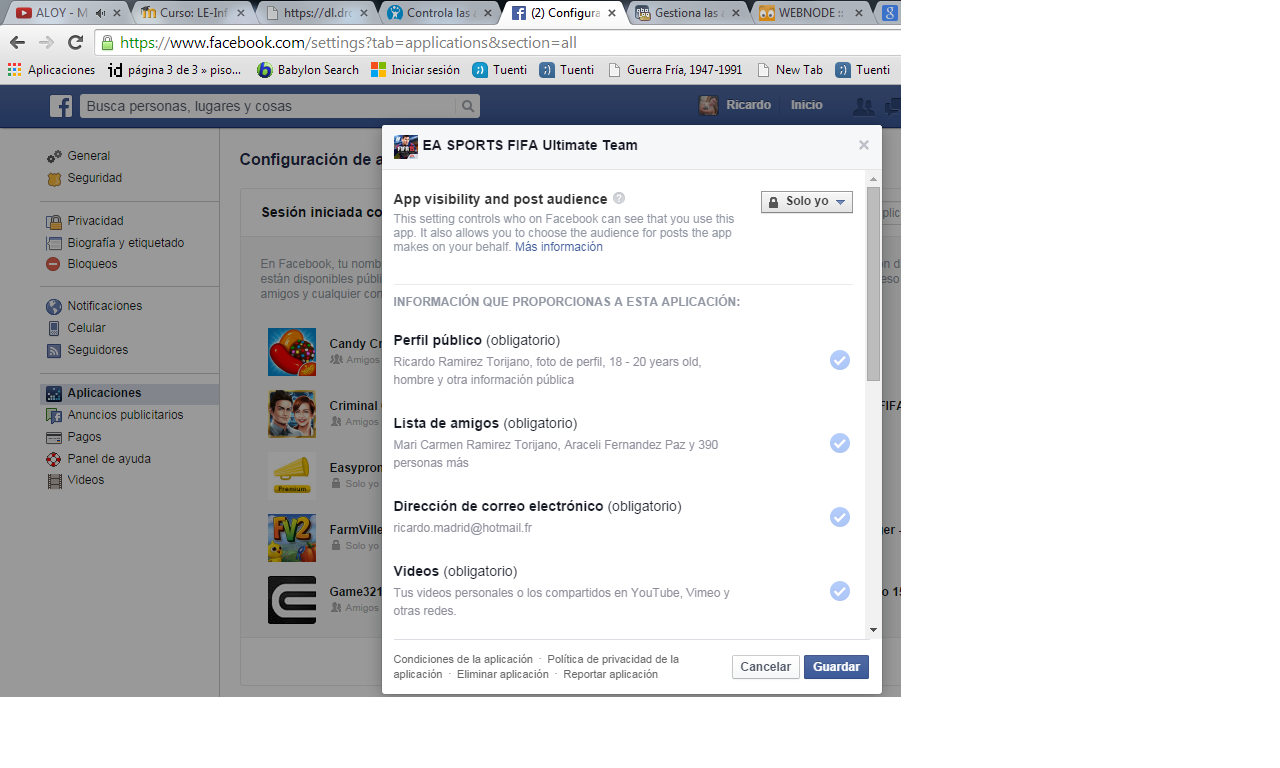
Task: Open Condiciones de la aplicación link
Action: (x=463, y=659)
